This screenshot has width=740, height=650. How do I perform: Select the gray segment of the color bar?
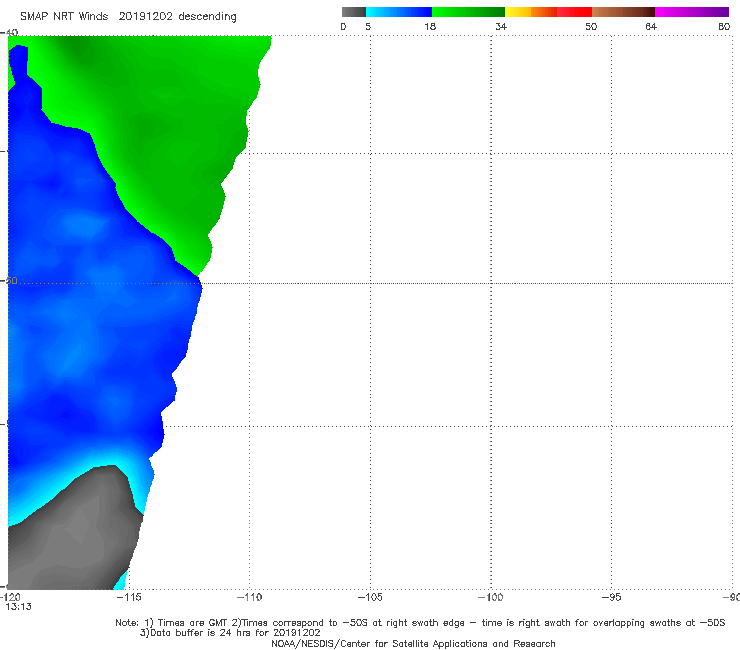354,12
